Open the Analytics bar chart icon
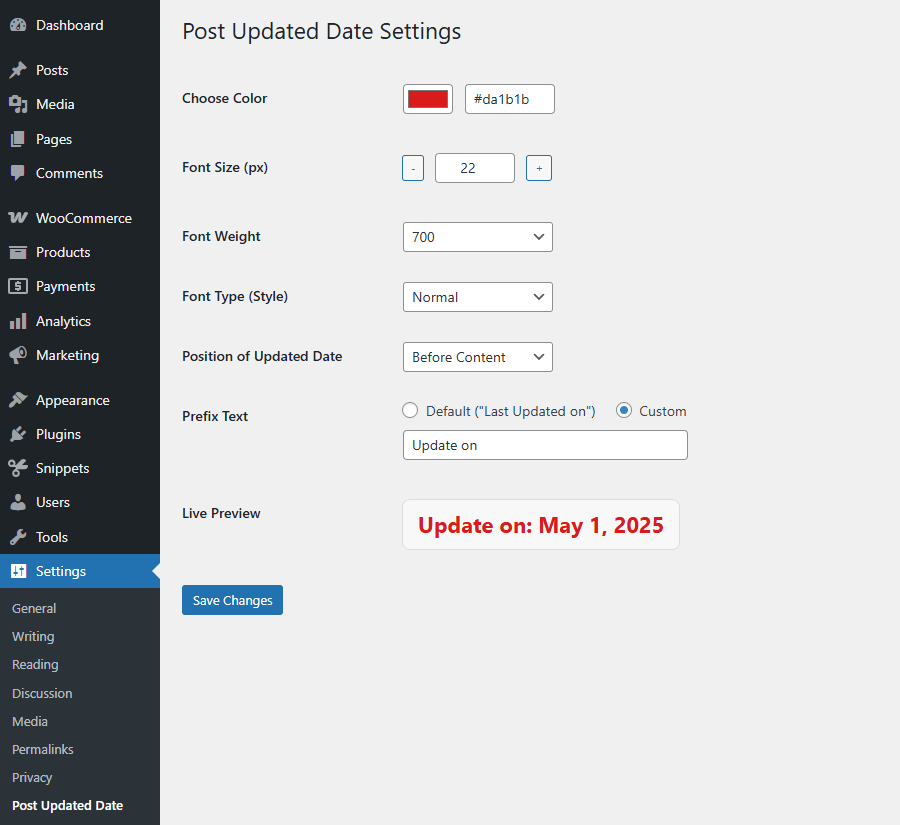Viewport: 900px width, 825px height. (x=18, y=321)
